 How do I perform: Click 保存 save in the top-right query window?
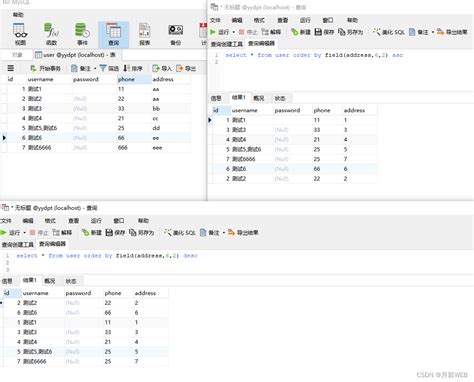[324, 32]
